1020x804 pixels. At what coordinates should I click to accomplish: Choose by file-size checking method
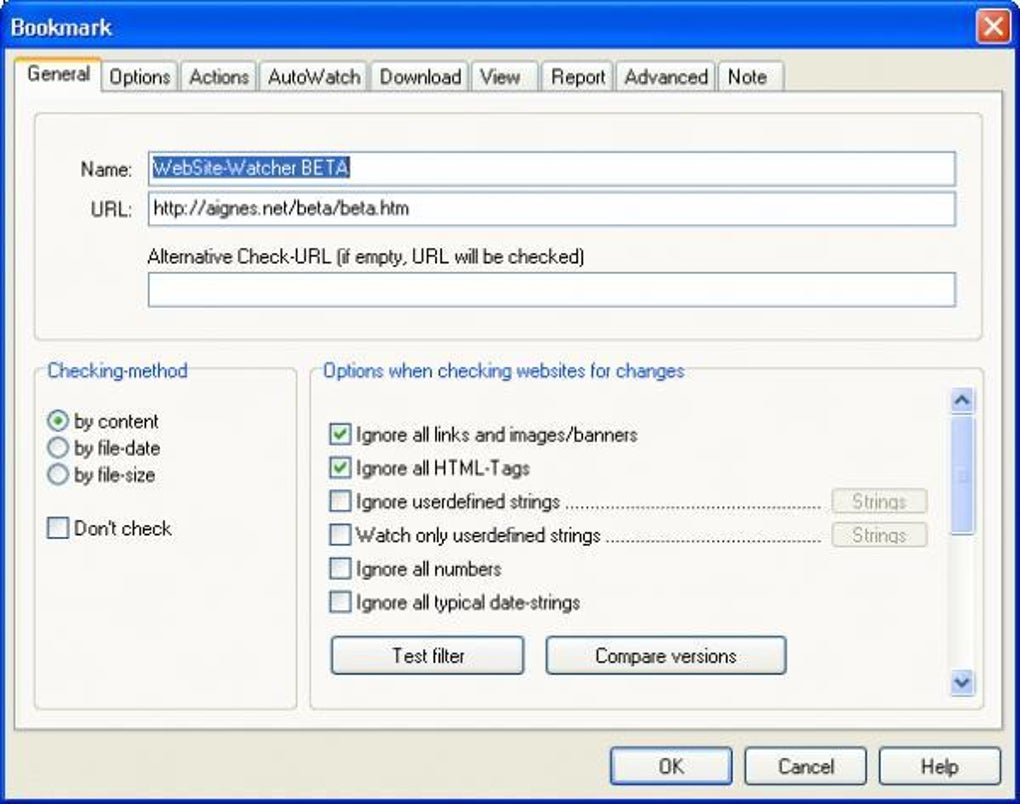click(58, 476)
